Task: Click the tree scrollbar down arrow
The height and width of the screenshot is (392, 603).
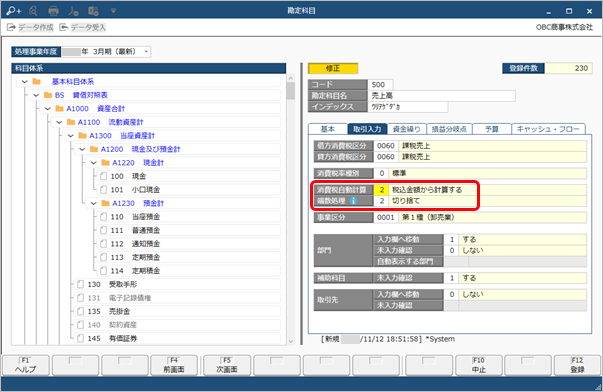Action: click(291, 341)
